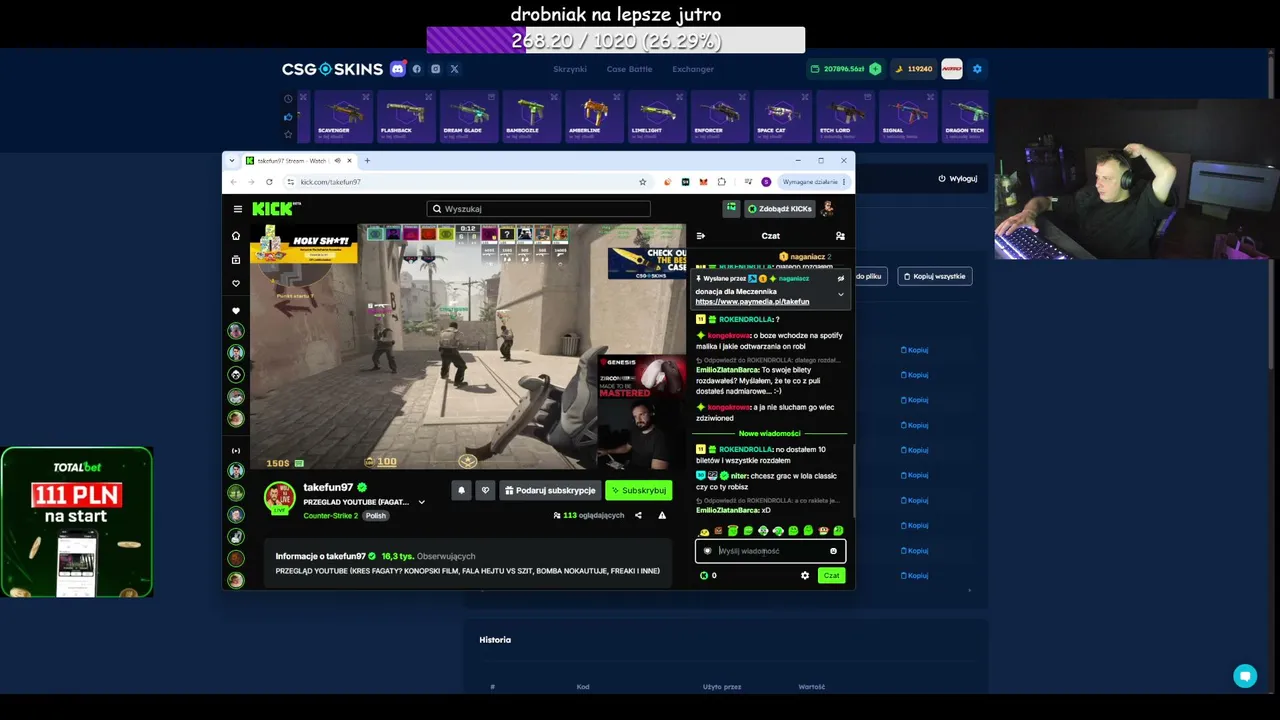Click the Kick leaderboard icon near Zdobądź KICKs
This screenshot has height=720, width=1280.
(731, 208)
